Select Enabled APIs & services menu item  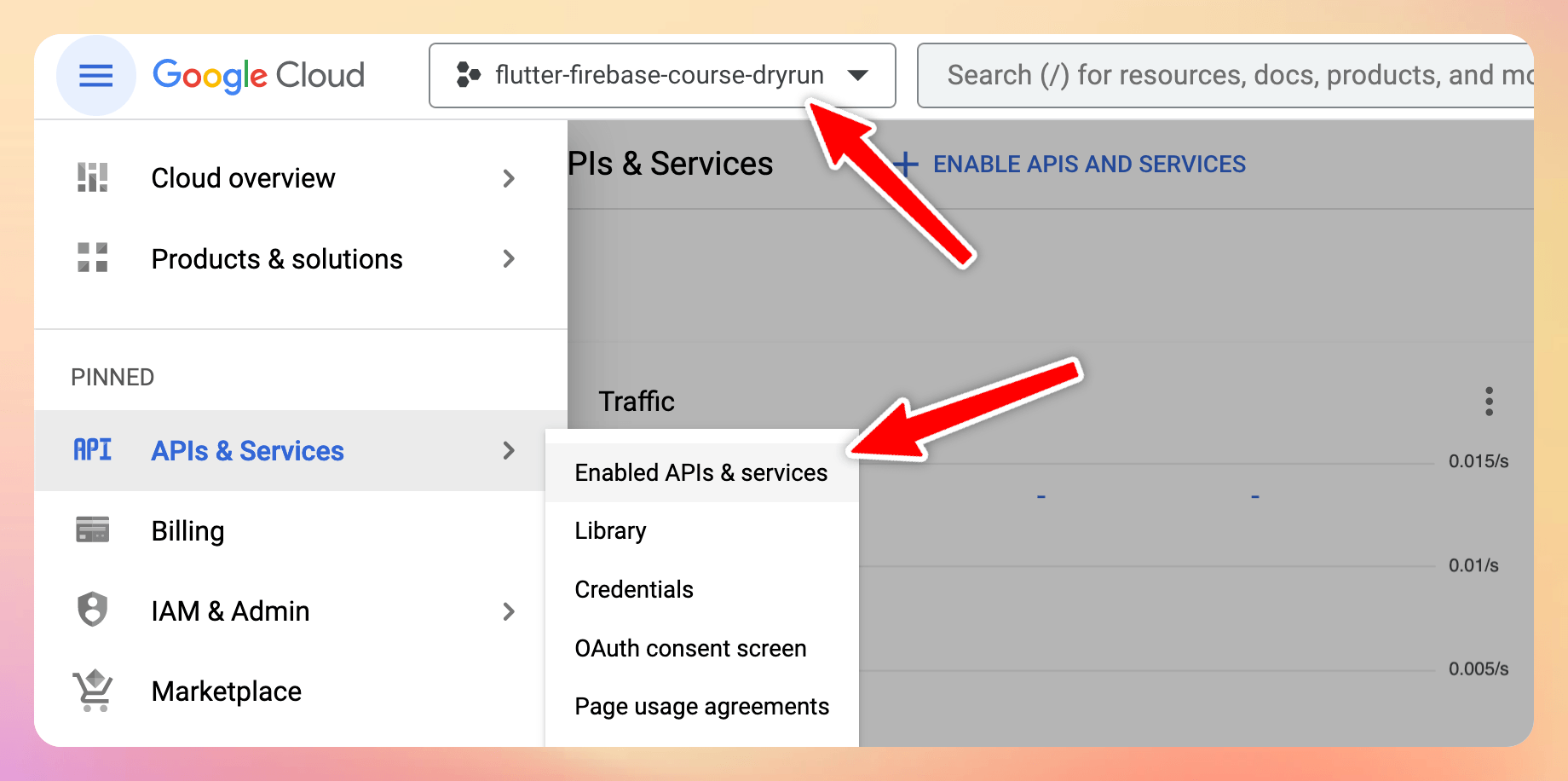pos(701,472)
